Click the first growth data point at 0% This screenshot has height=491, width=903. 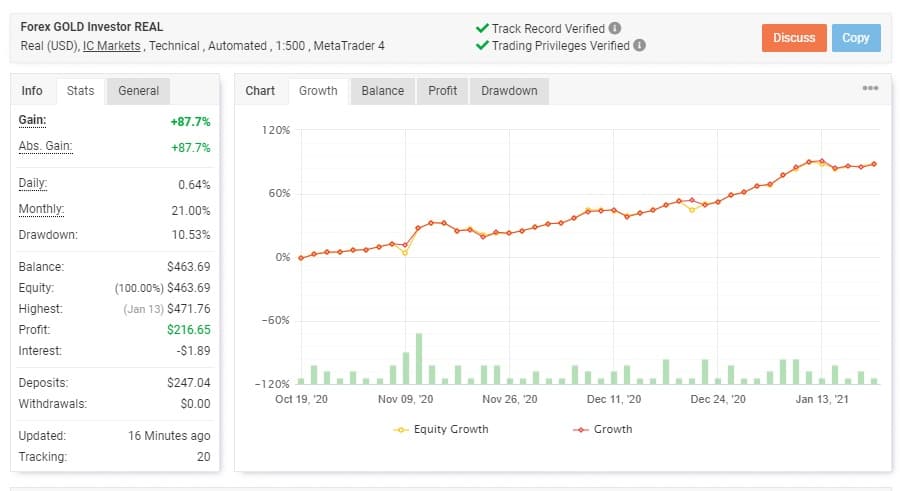point(301,258)
